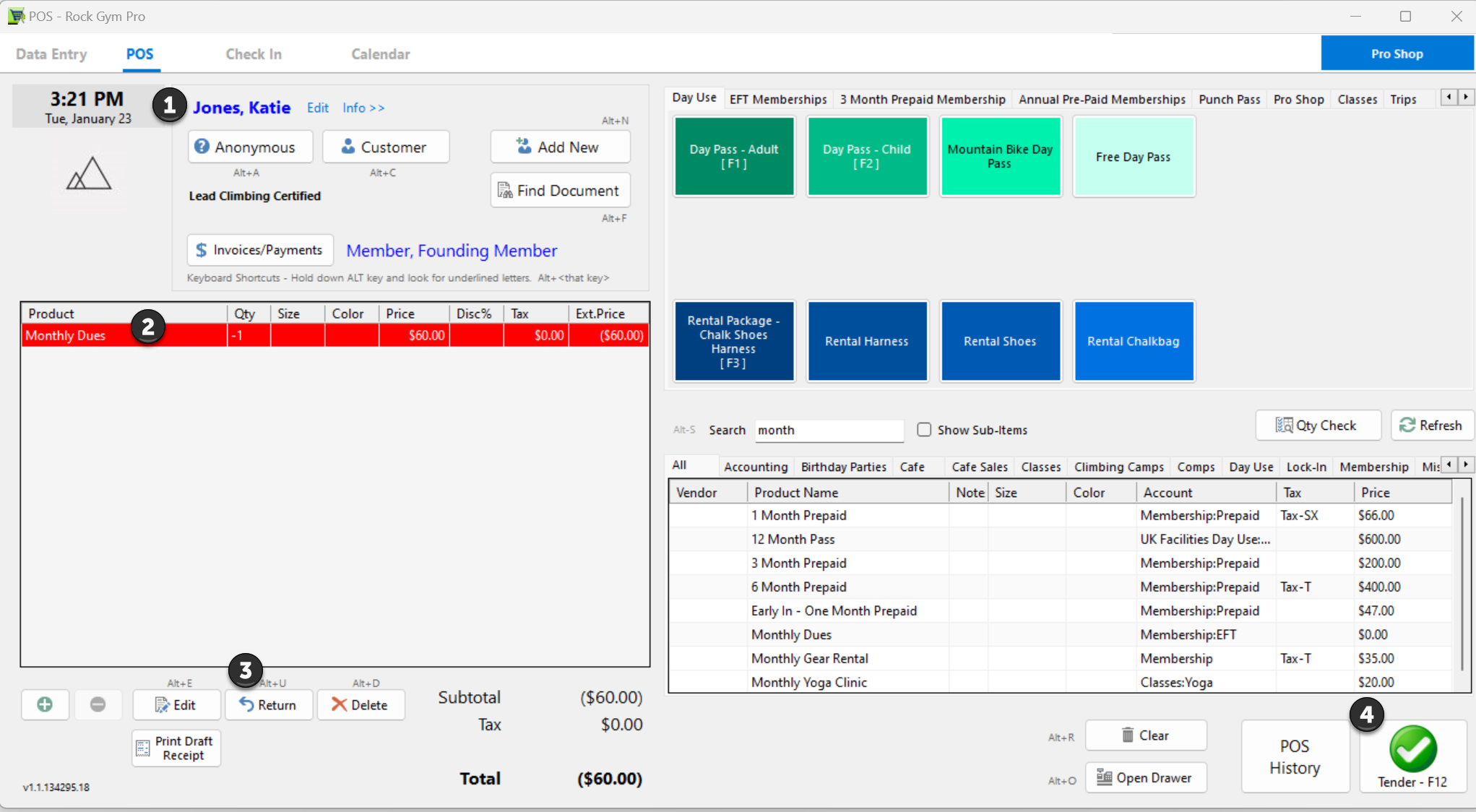Open POS History
The height and width of the screenshot is (812, 1476).
[x=1295, y=756]
